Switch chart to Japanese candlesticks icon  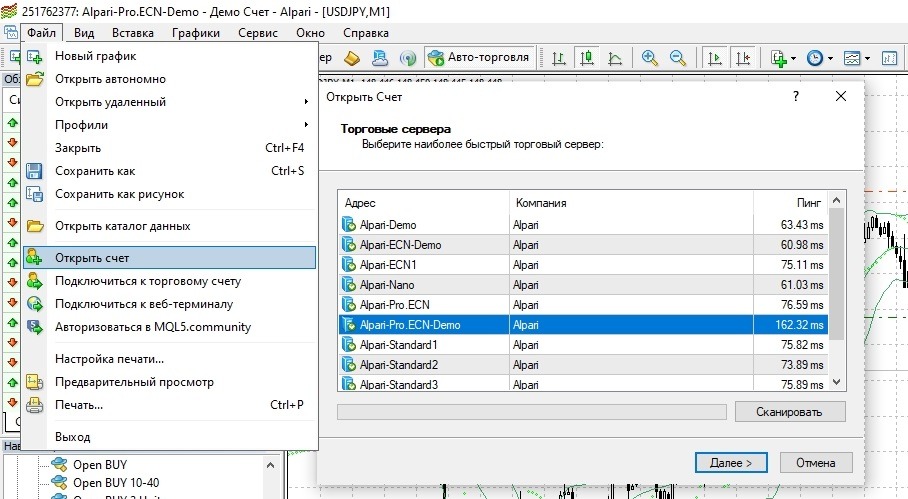(x=587, y=58)
